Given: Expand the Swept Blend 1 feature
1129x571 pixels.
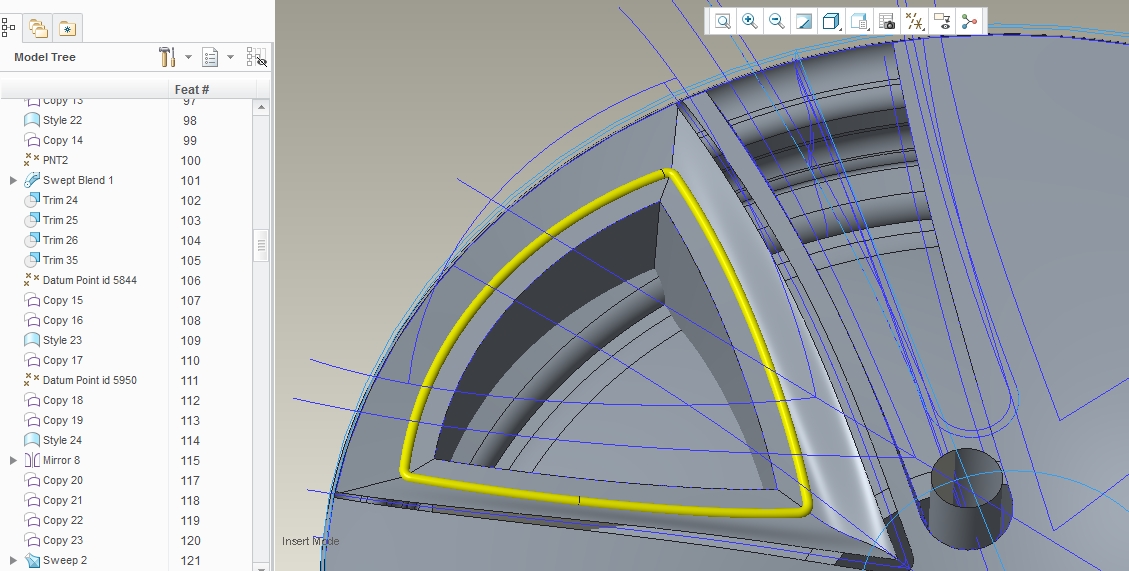Looking at the screenshot, I should 13,180.
